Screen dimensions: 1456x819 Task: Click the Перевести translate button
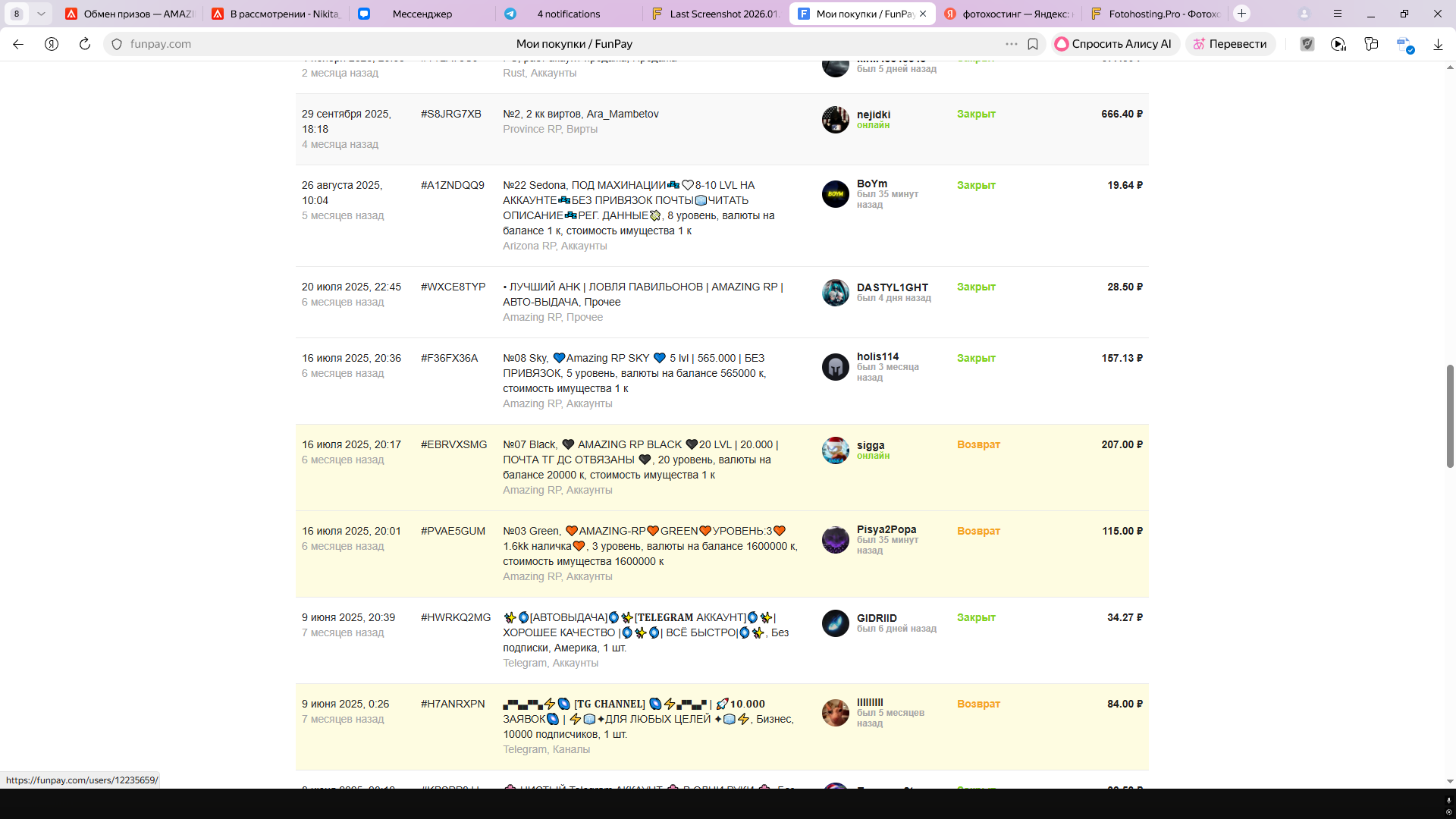[1230, 44]
